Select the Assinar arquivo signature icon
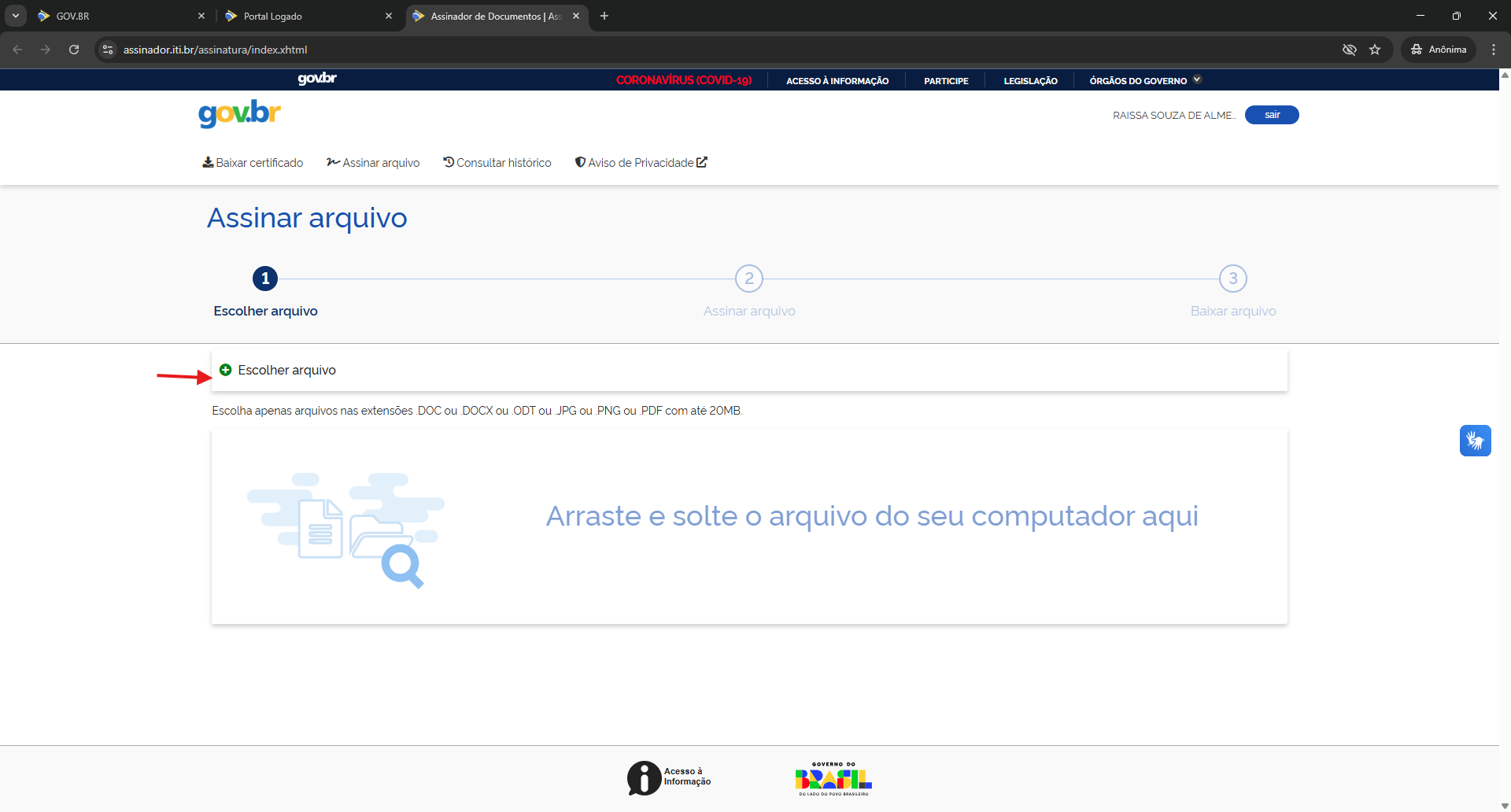 coord(334,162)
